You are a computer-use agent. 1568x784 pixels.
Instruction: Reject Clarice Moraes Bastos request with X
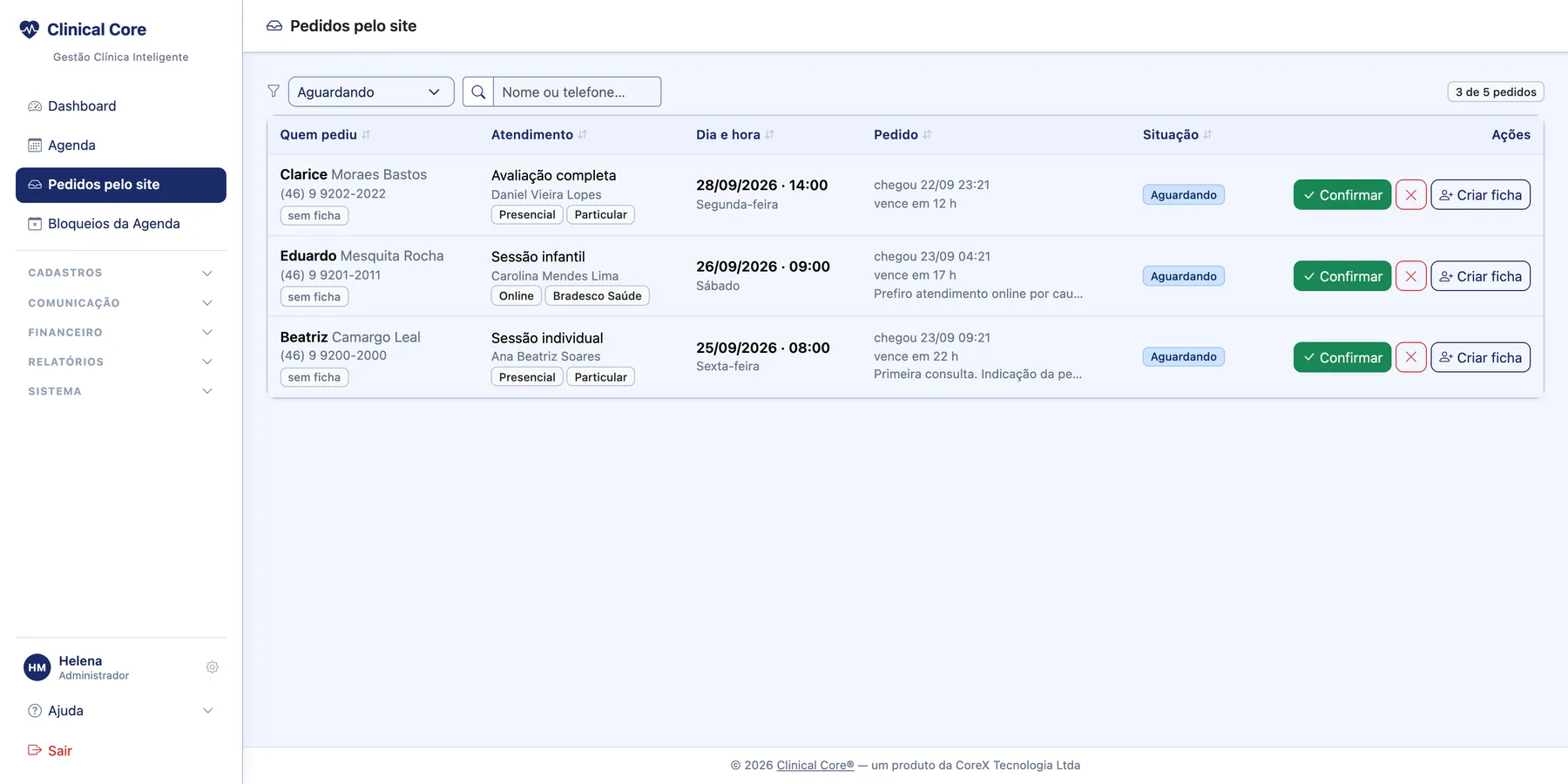pos(1410,195)
